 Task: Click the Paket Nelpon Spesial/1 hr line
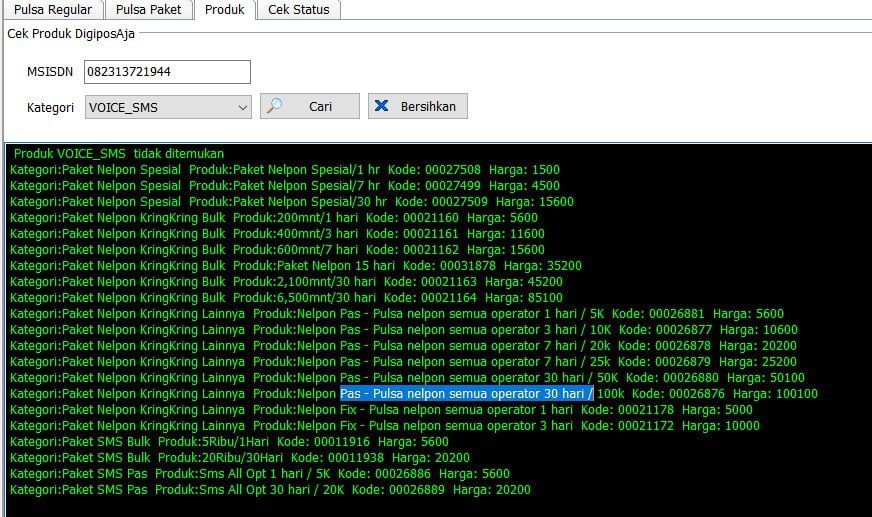click(285, 170)
